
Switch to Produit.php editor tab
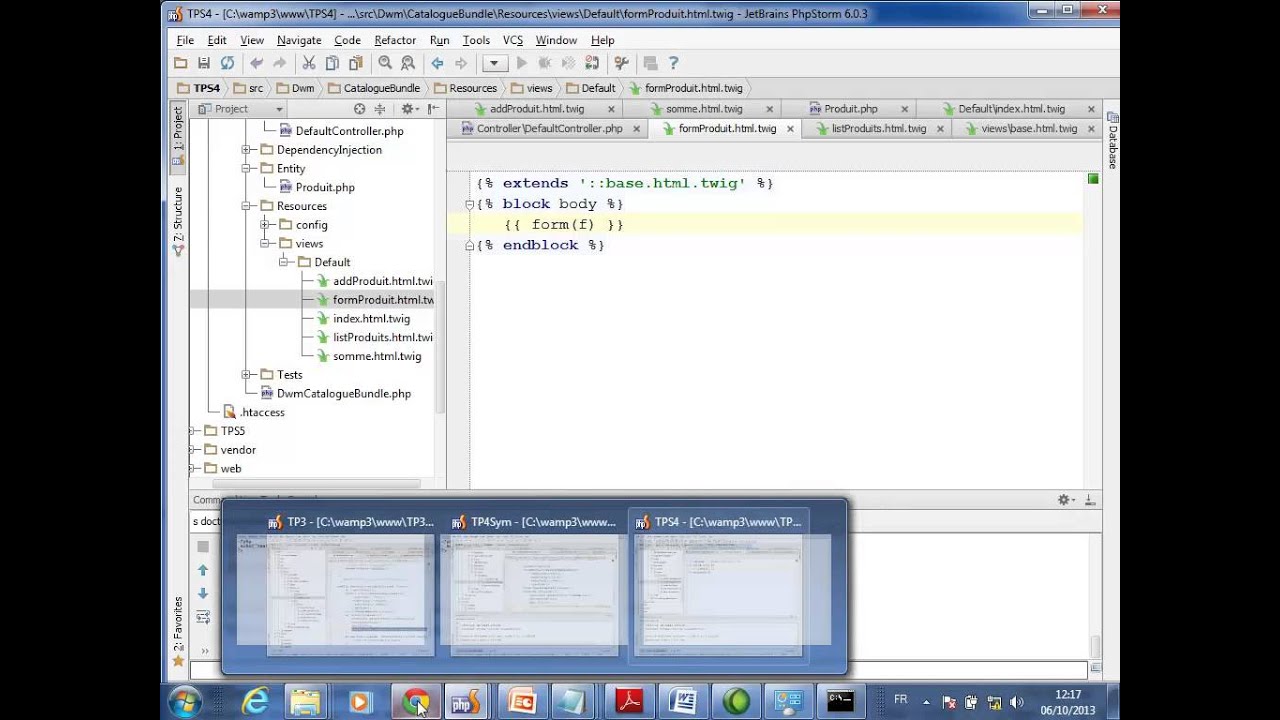pyautogui.click(x=850, y=109)
